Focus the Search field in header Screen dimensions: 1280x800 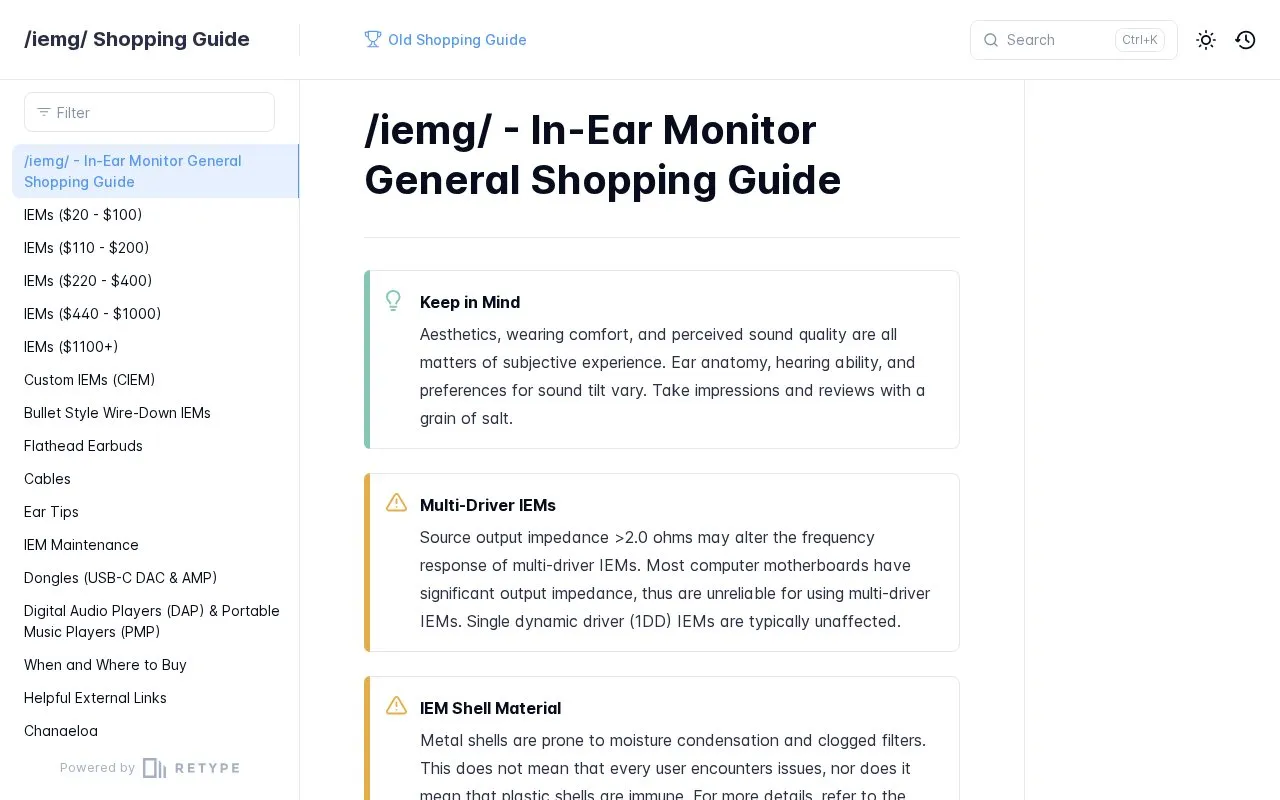point(1074,40)
